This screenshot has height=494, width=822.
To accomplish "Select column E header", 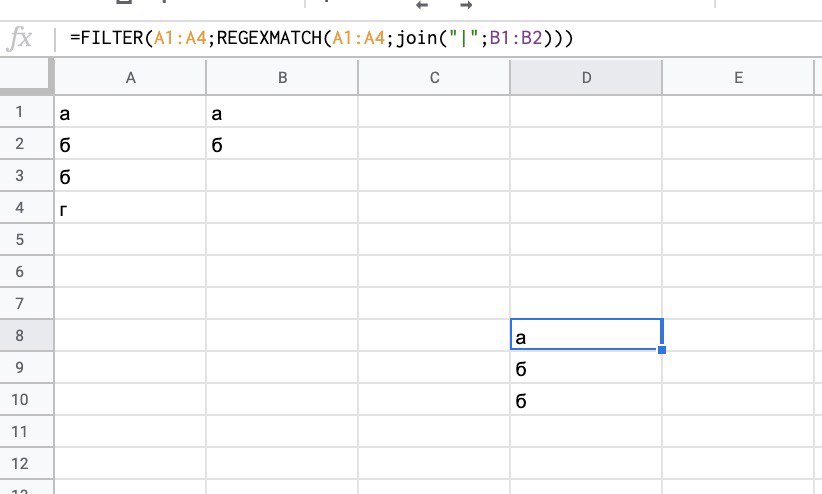I will coord(738,78).
